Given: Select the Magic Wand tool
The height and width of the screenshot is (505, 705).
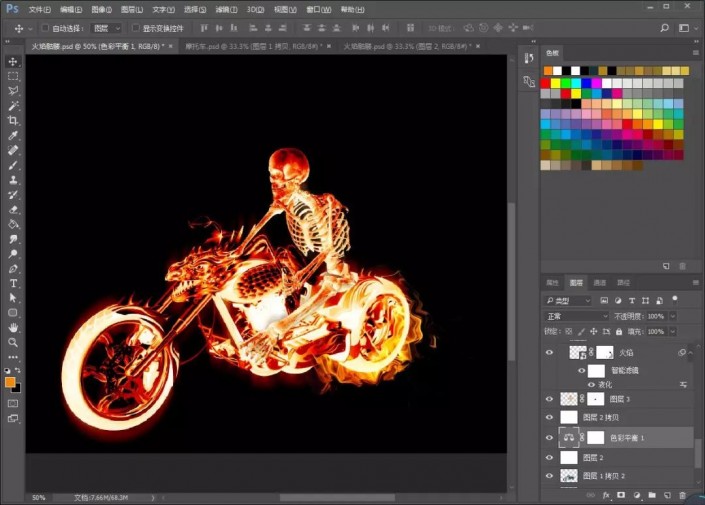Looking at the screenshot, I should tap(13, 106).
